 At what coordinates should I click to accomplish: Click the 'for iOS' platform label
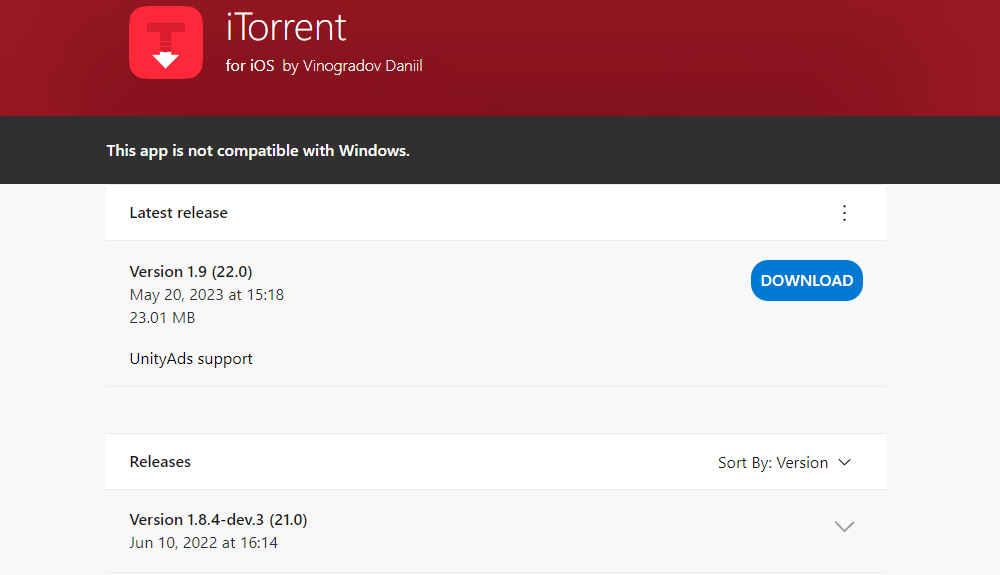250,66
